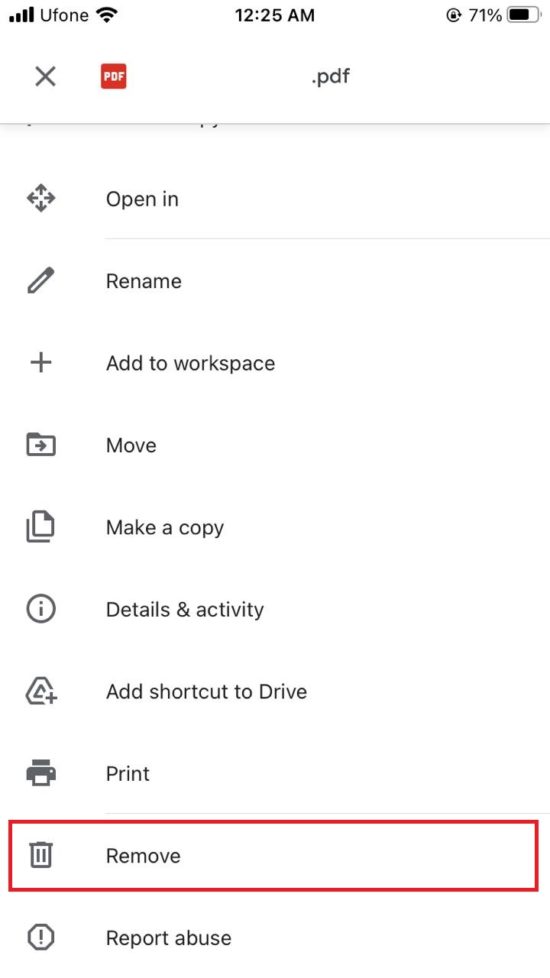Tap the Drive shortcut icon
Image resolution: width=550 pixels, height=978 pixels.
click(x=41, y=692)
